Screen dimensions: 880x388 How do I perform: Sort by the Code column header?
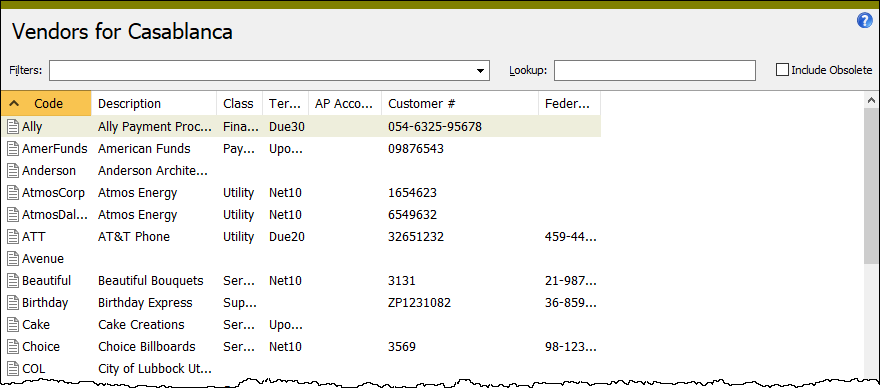click(x=46, y=103)
